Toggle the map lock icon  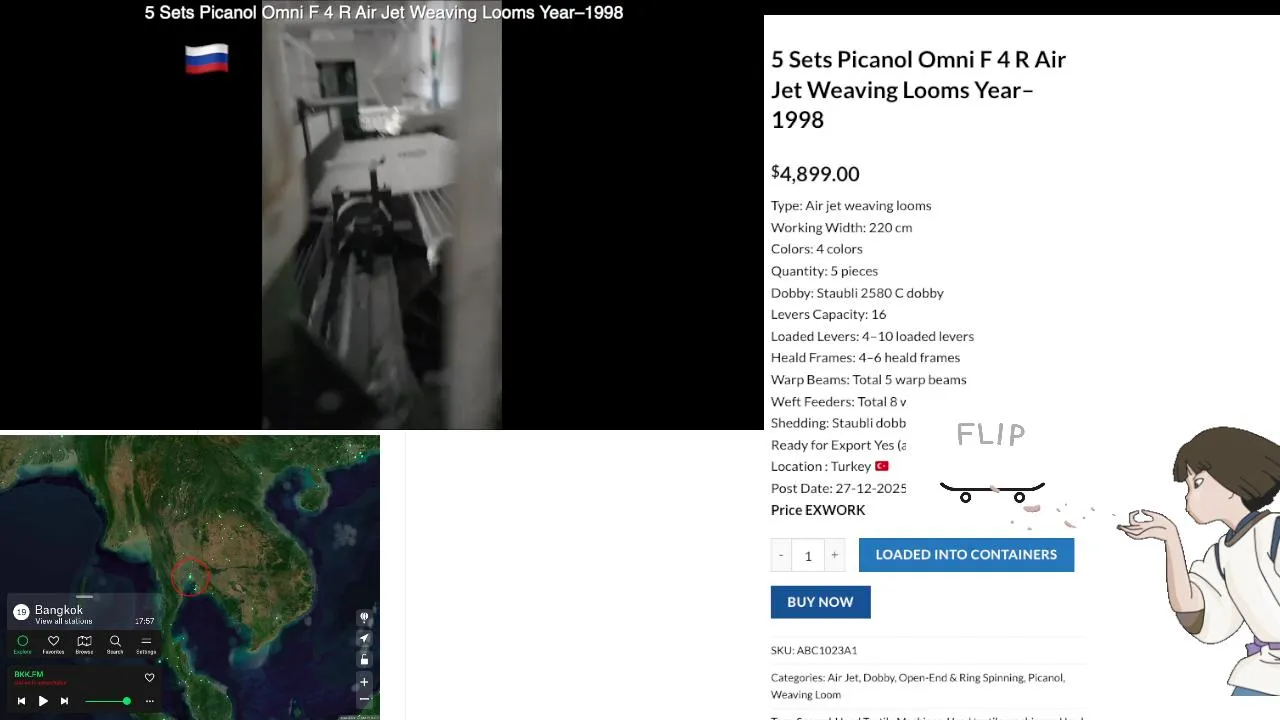[x=364, y=659]
